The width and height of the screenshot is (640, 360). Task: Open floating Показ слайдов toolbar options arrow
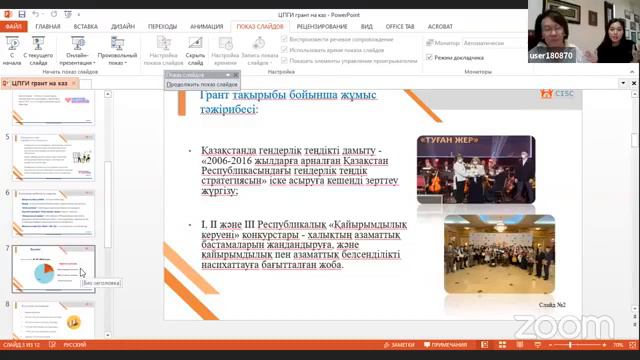(x=228, y=75)
